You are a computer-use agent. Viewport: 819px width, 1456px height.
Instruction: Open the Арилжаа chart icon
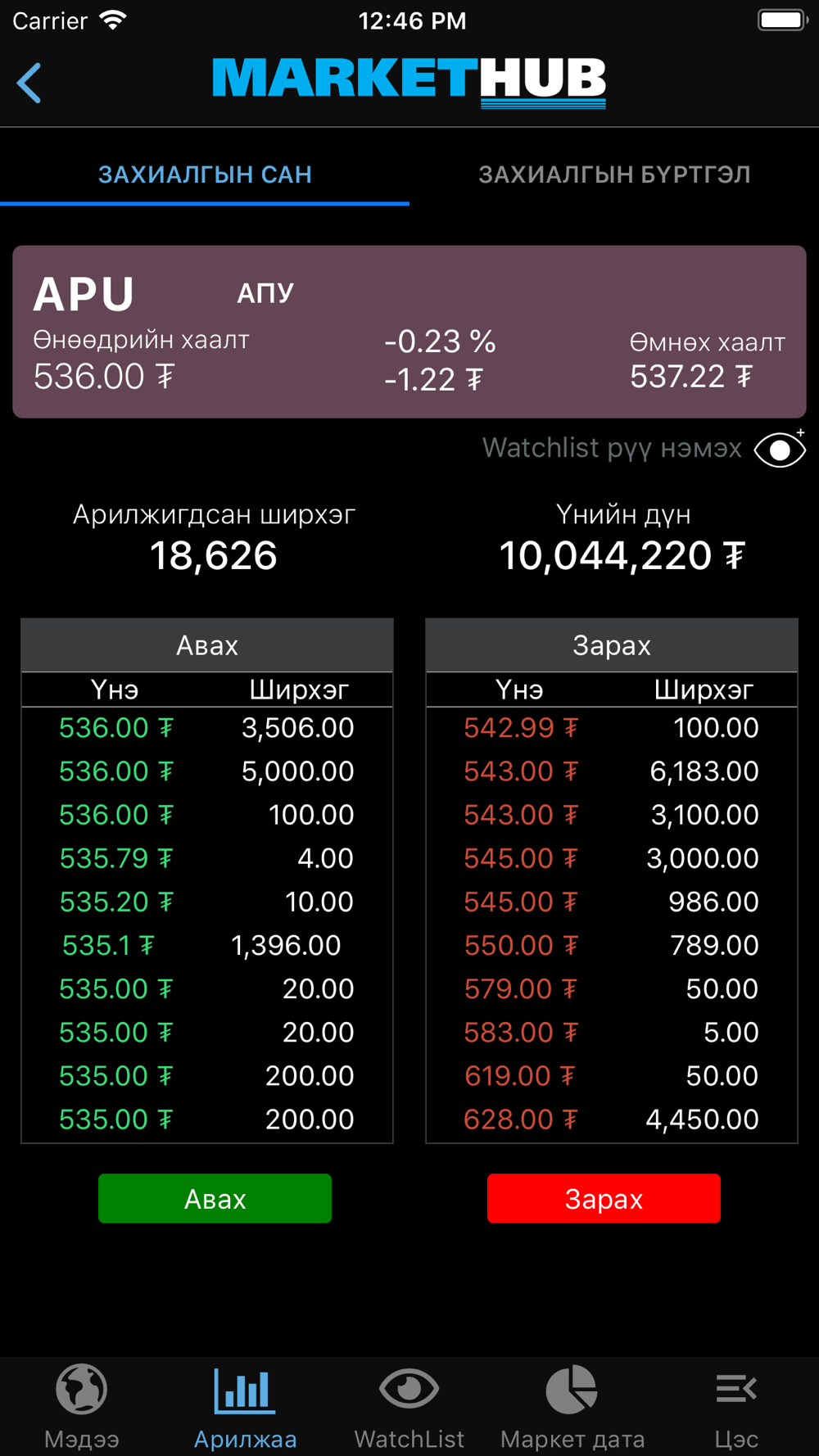[245, 1390]
